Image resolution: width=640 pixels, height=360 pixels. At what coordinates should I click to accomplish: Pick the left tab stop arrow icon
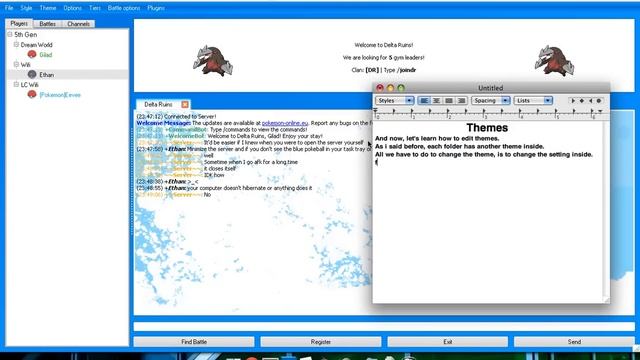(573, 100)
